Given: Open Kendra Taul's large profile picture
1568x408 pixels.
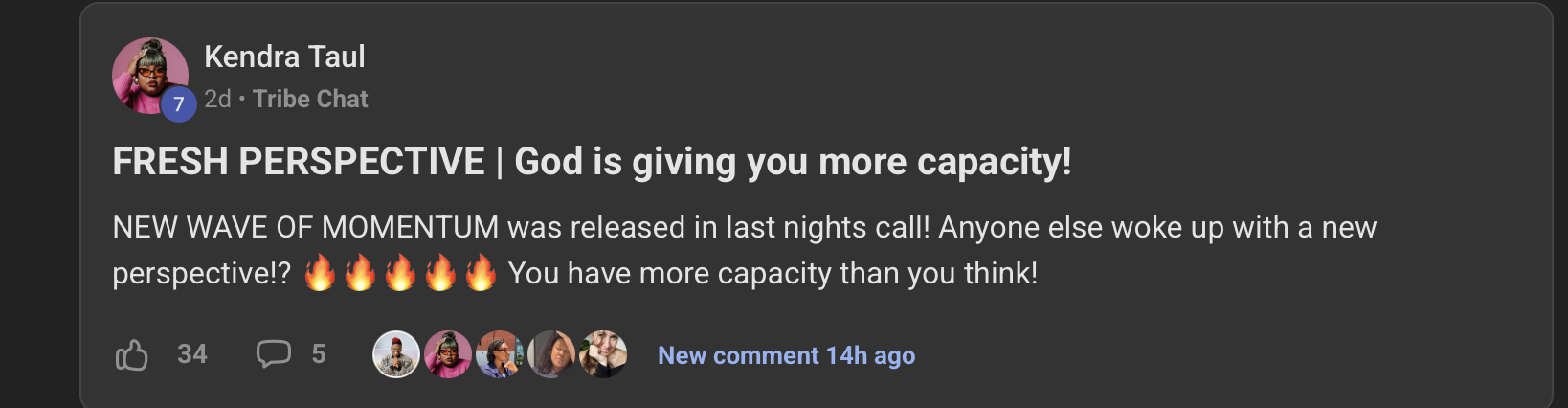Looking at the screenshot, I should pos(149,76).
